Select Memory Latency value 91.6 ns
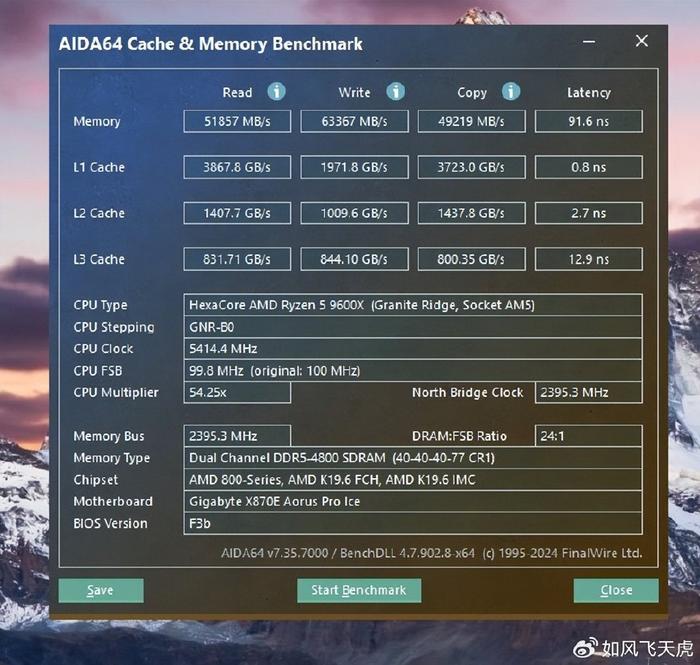This screenshot has height=665, width=700. click(589, 121)
